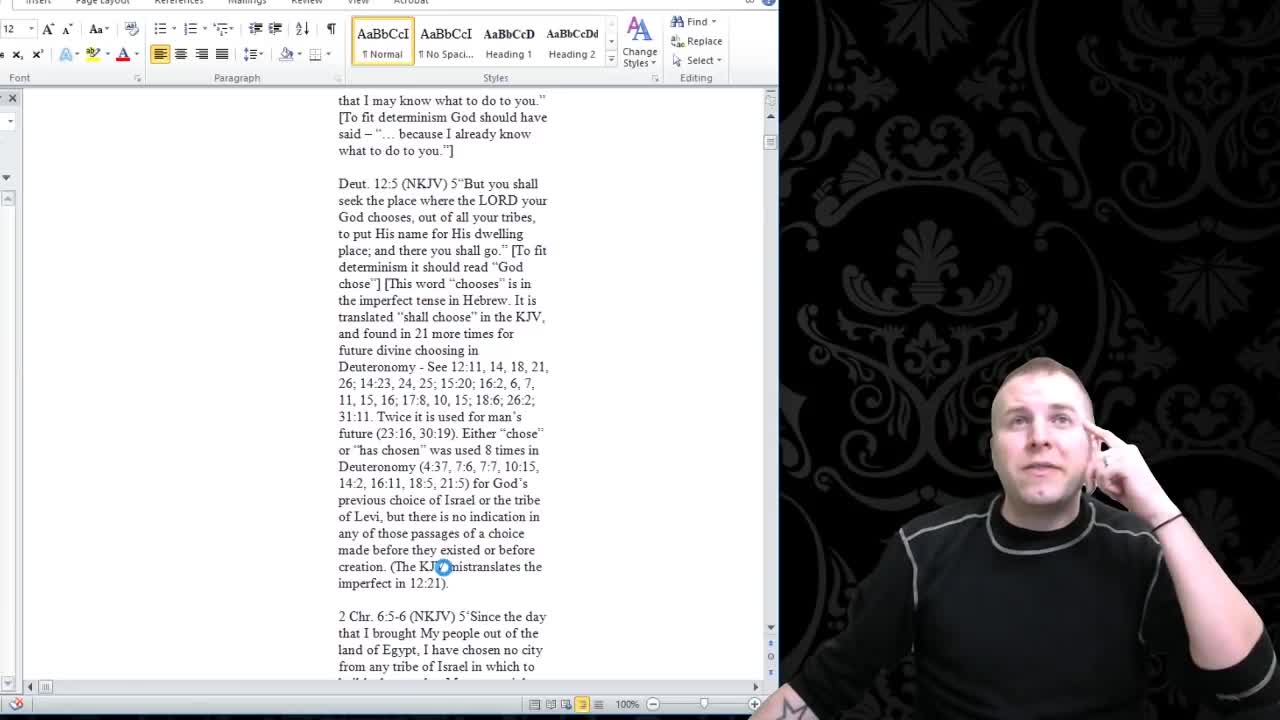The width and height of the screenshot is (1280, 720).
Task: Toggle Show/Hide paragraph marks
Action: point(331,29)
